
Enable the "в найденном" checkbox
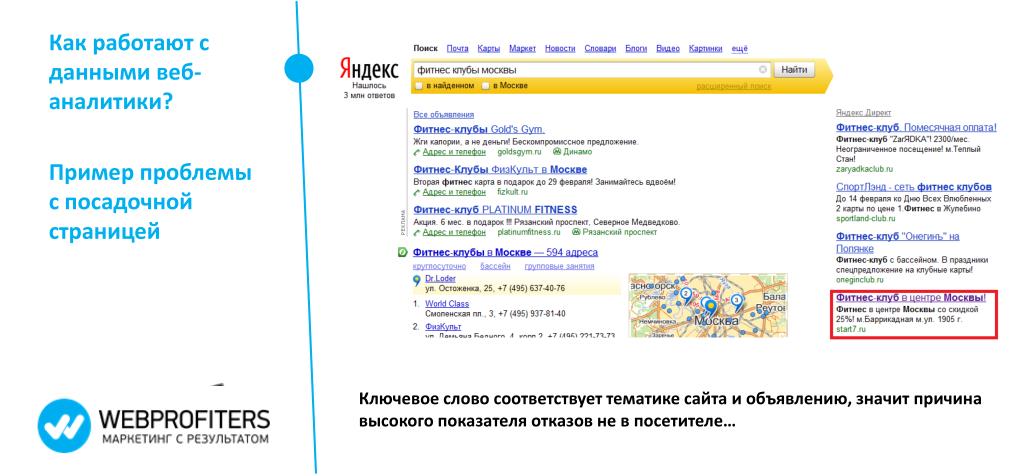(x=419, y=86)
